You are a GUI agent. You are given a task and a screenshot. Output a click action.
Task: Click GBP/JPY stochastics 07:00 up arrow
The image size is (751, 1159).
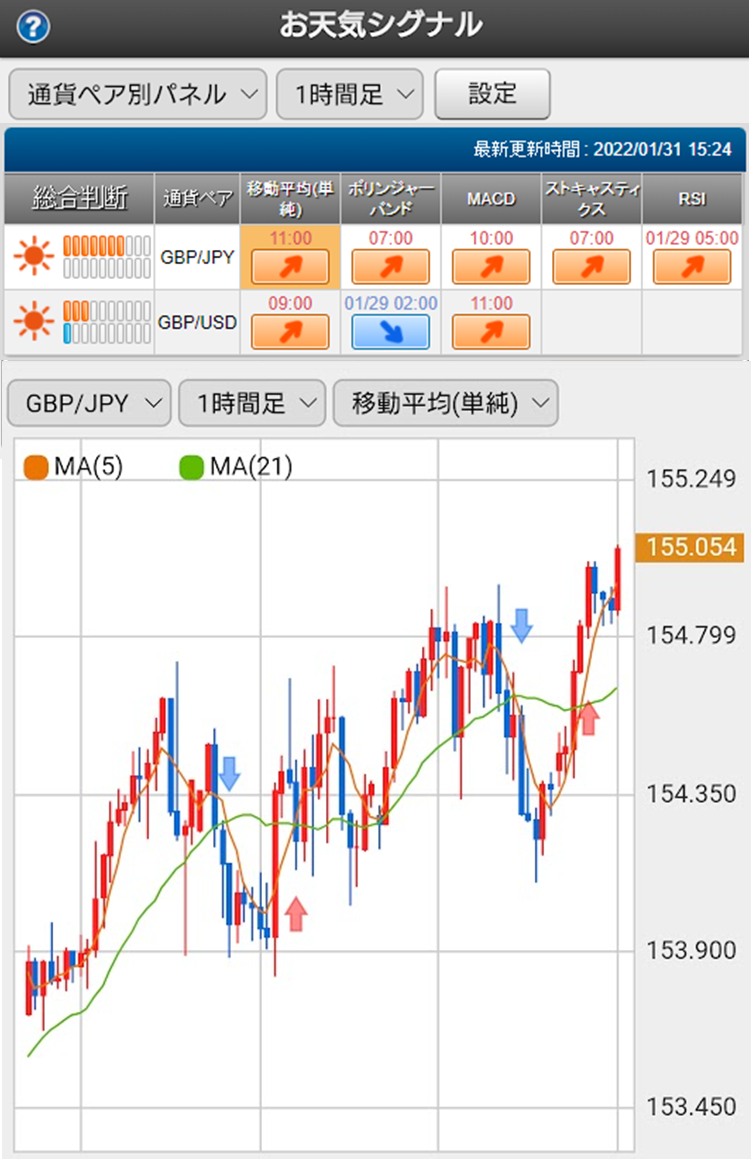tap(591, 267)
